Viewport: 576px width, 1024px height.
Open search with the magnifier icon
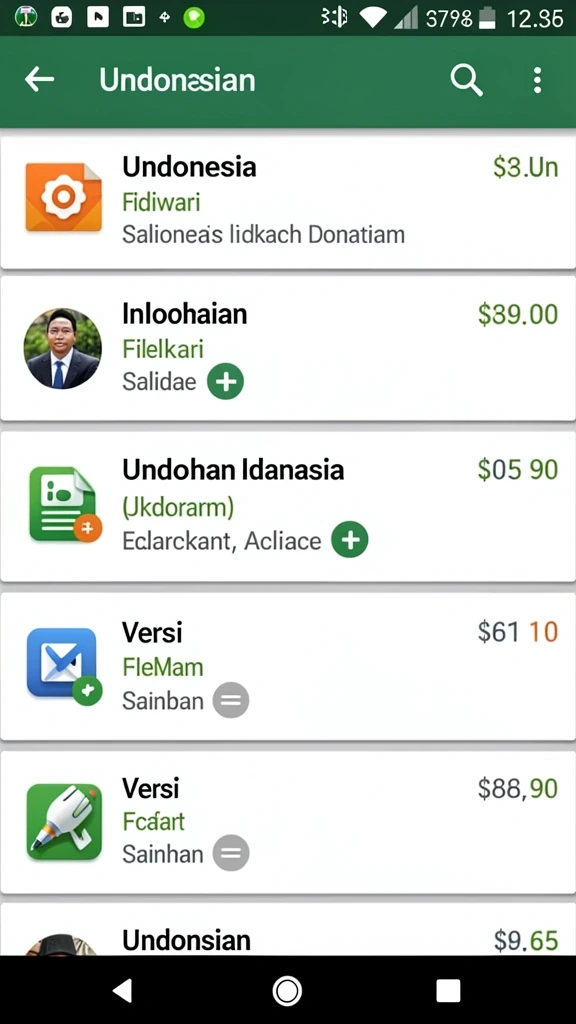[466, 80]
